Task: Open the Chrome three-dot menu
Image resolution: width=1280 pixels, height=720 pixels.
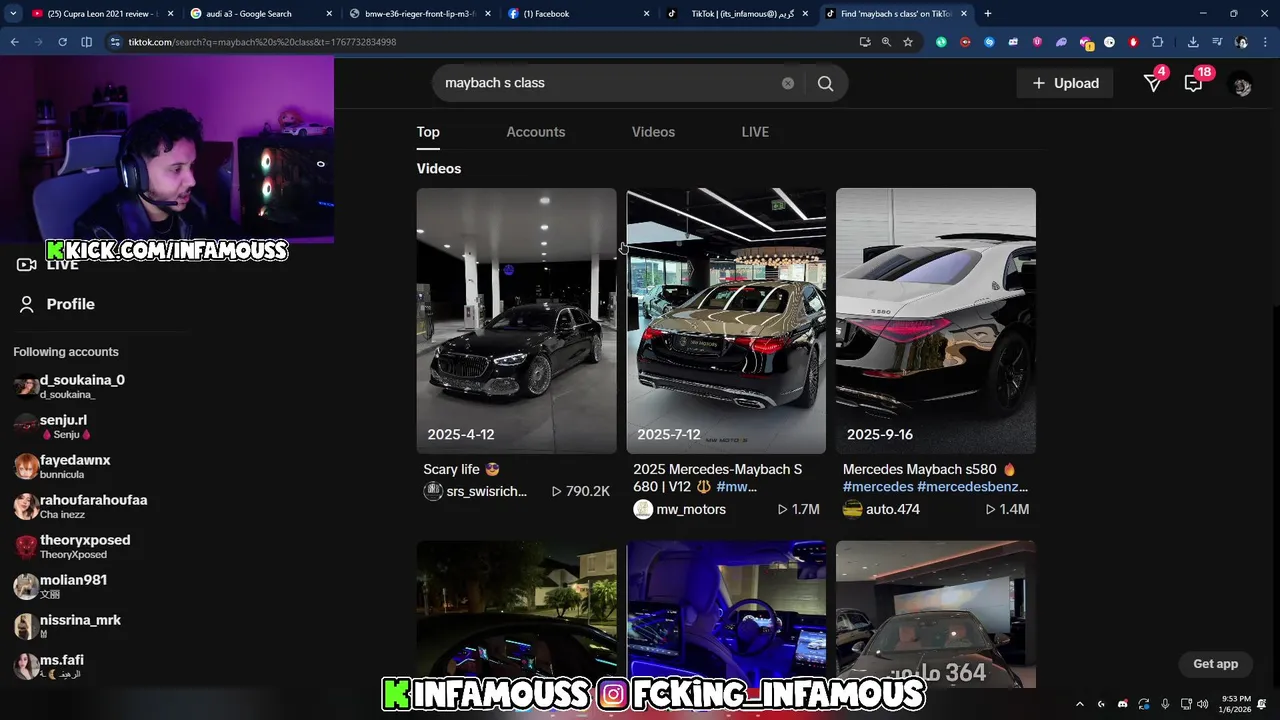Action: (x=1265, y=42)
